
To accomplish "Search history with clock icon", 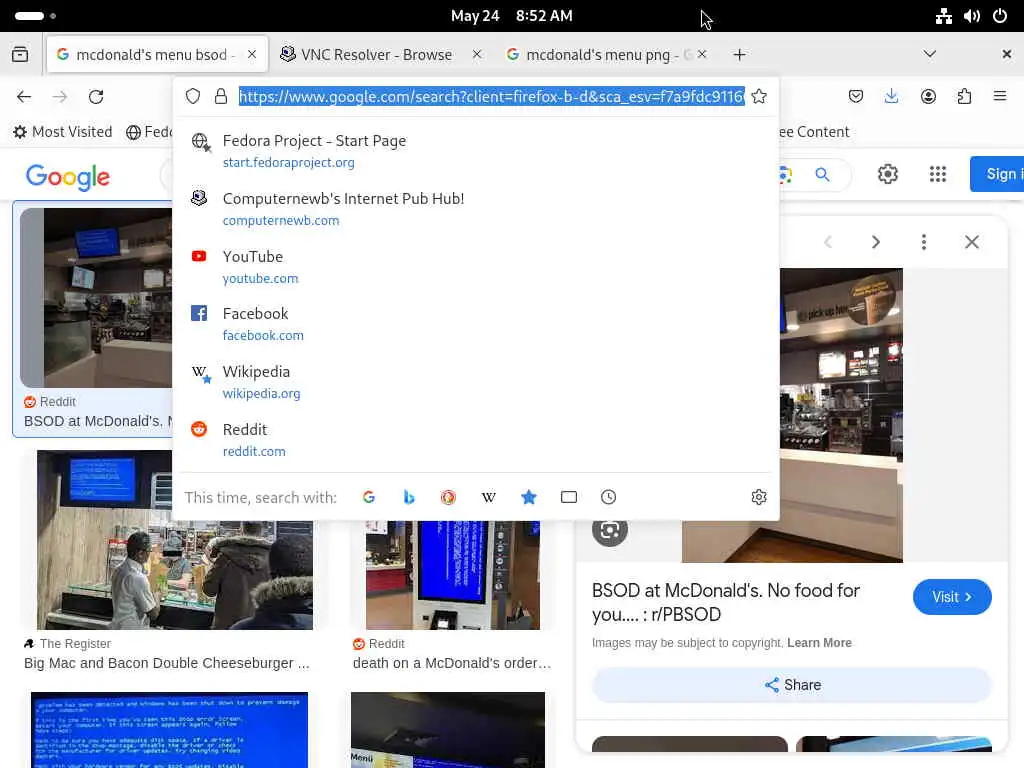I will pos(609,497).
